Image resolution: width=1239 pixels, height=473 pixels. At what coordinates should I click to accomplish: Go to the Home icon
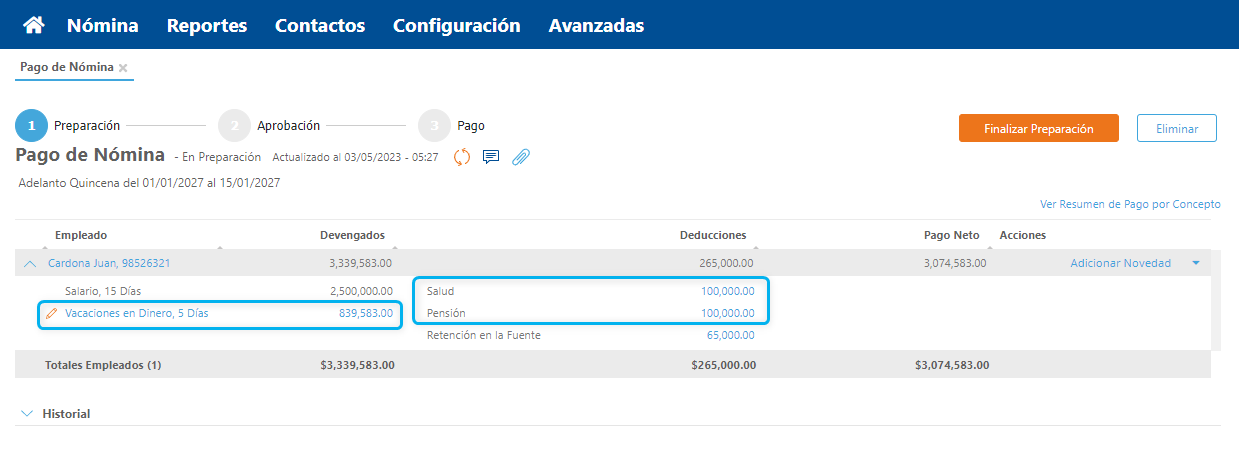click(x=34, y=25)
